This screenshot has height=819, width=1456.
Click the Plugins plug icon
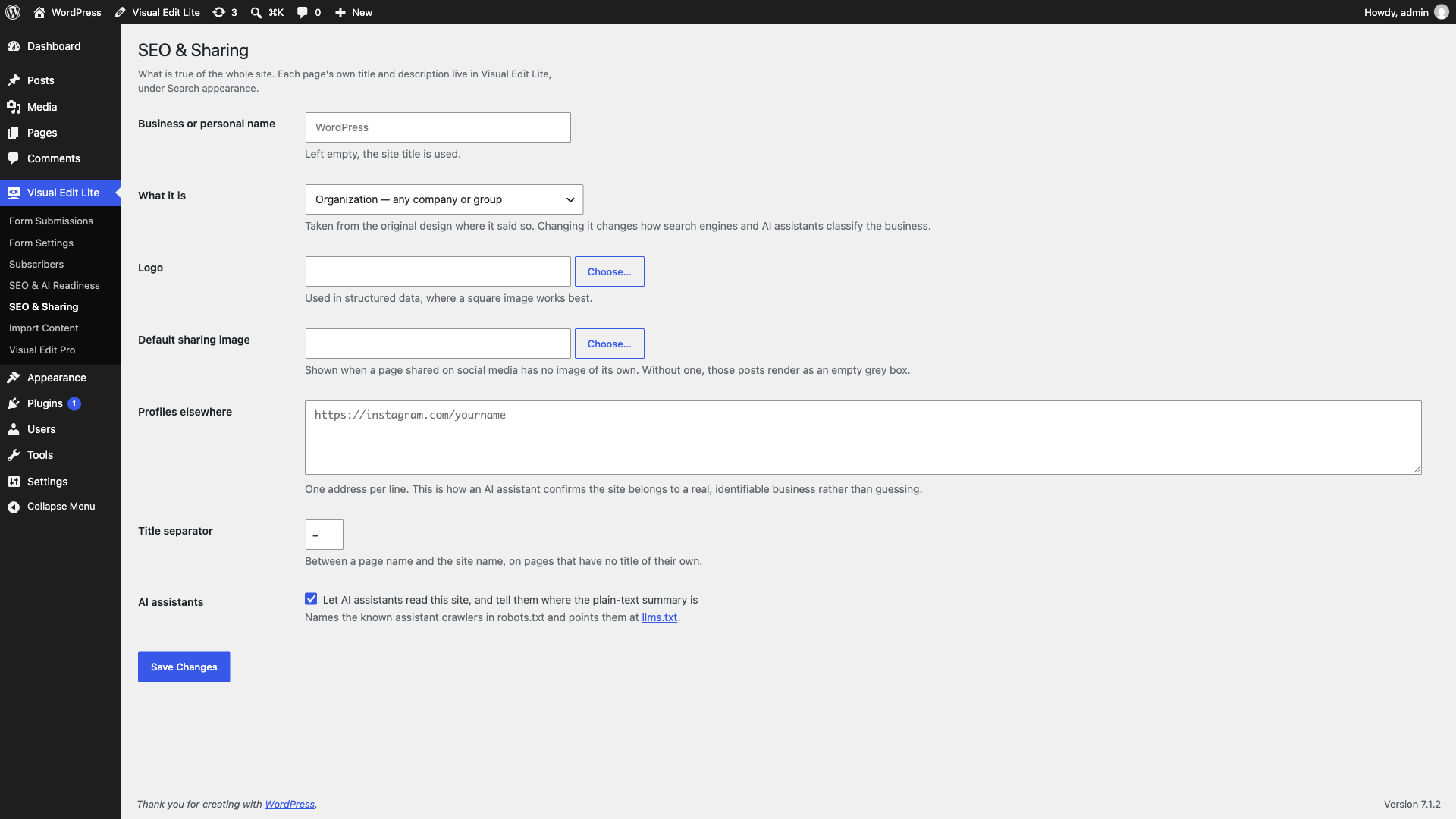[x=14, y=403]
